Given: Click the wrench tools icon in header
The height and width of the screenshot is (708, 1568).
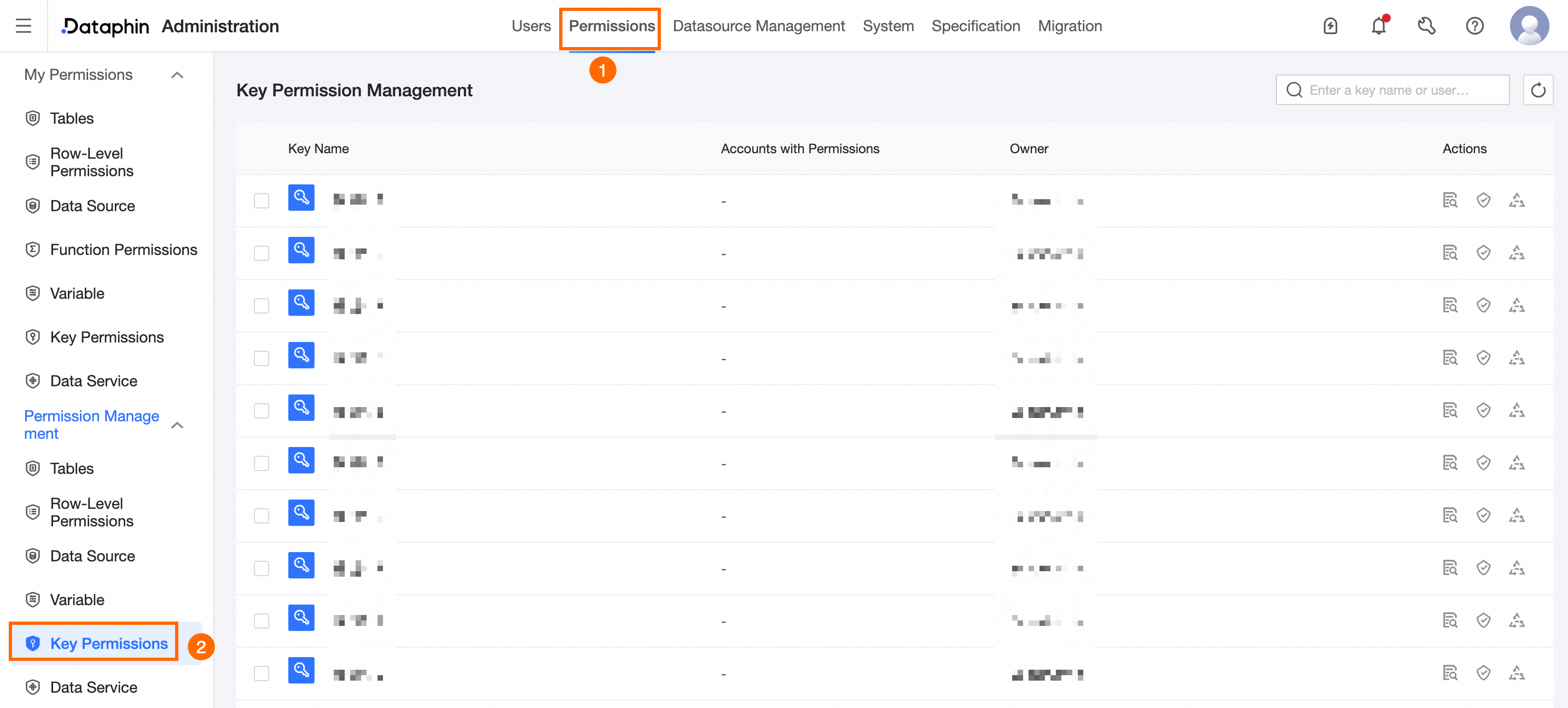Looking at the screenshot, I should click(1426, 26).
